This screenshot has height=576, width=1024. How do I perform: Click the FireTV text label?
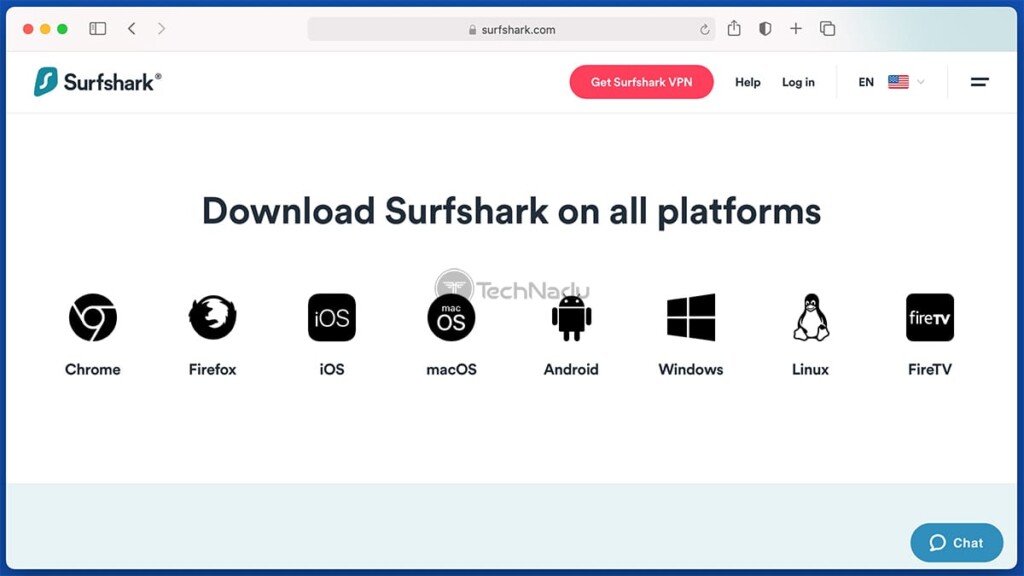point(930,370)
